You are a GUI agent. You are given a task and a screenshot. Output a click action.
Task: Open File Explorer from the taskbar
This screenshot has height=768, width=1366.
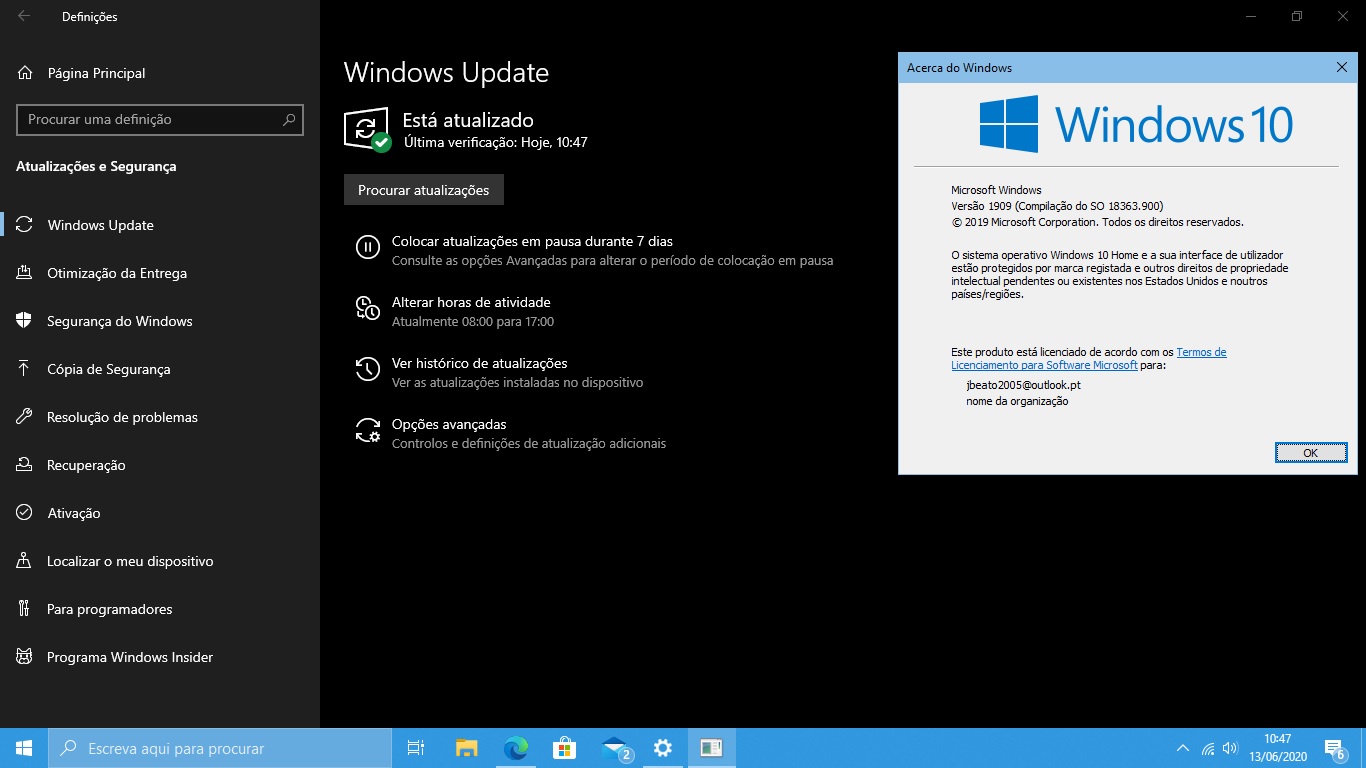pyautogui.click(x=466, y=748)
